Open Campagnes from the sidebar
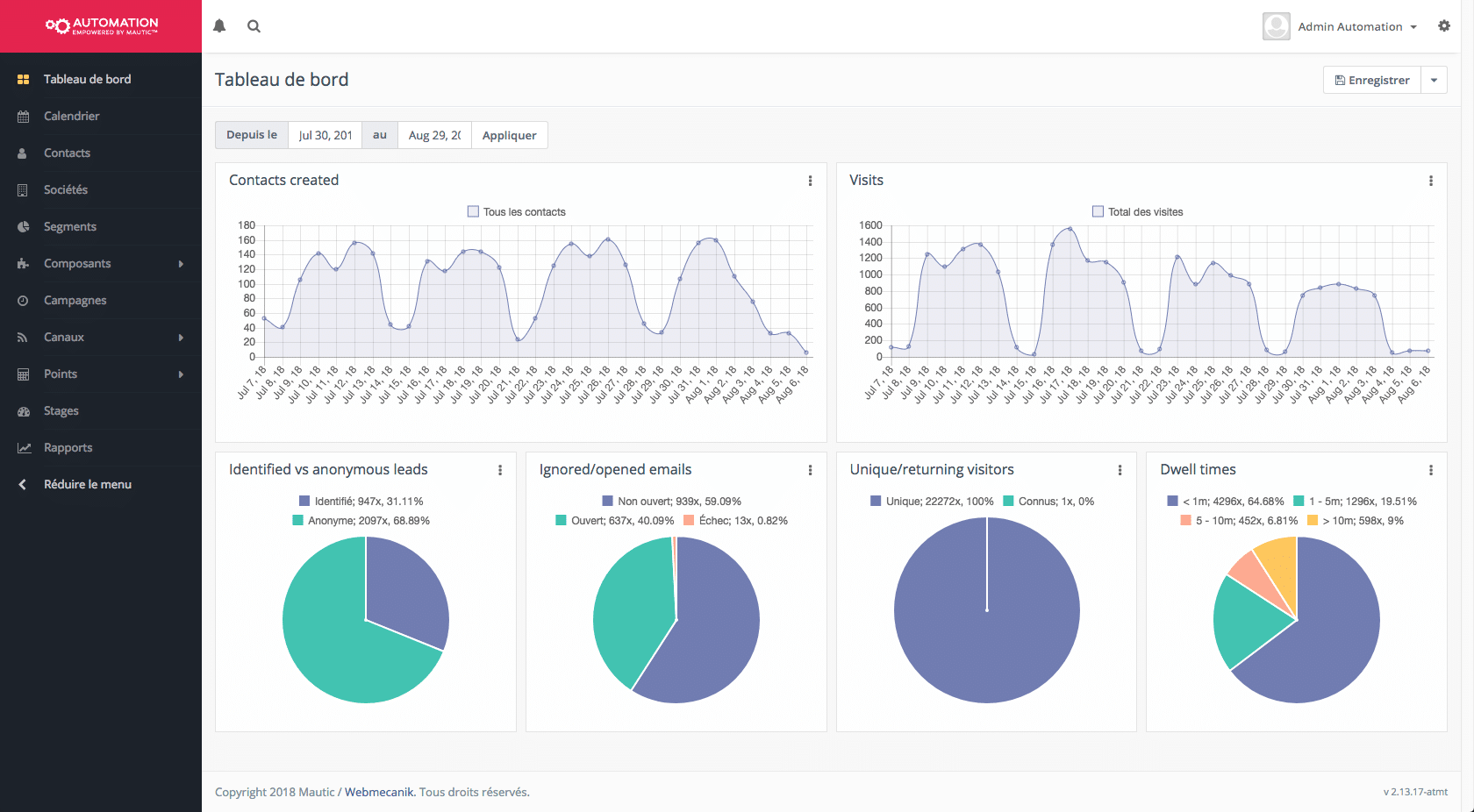This screenshot has height=812, width=1474. 75,300
